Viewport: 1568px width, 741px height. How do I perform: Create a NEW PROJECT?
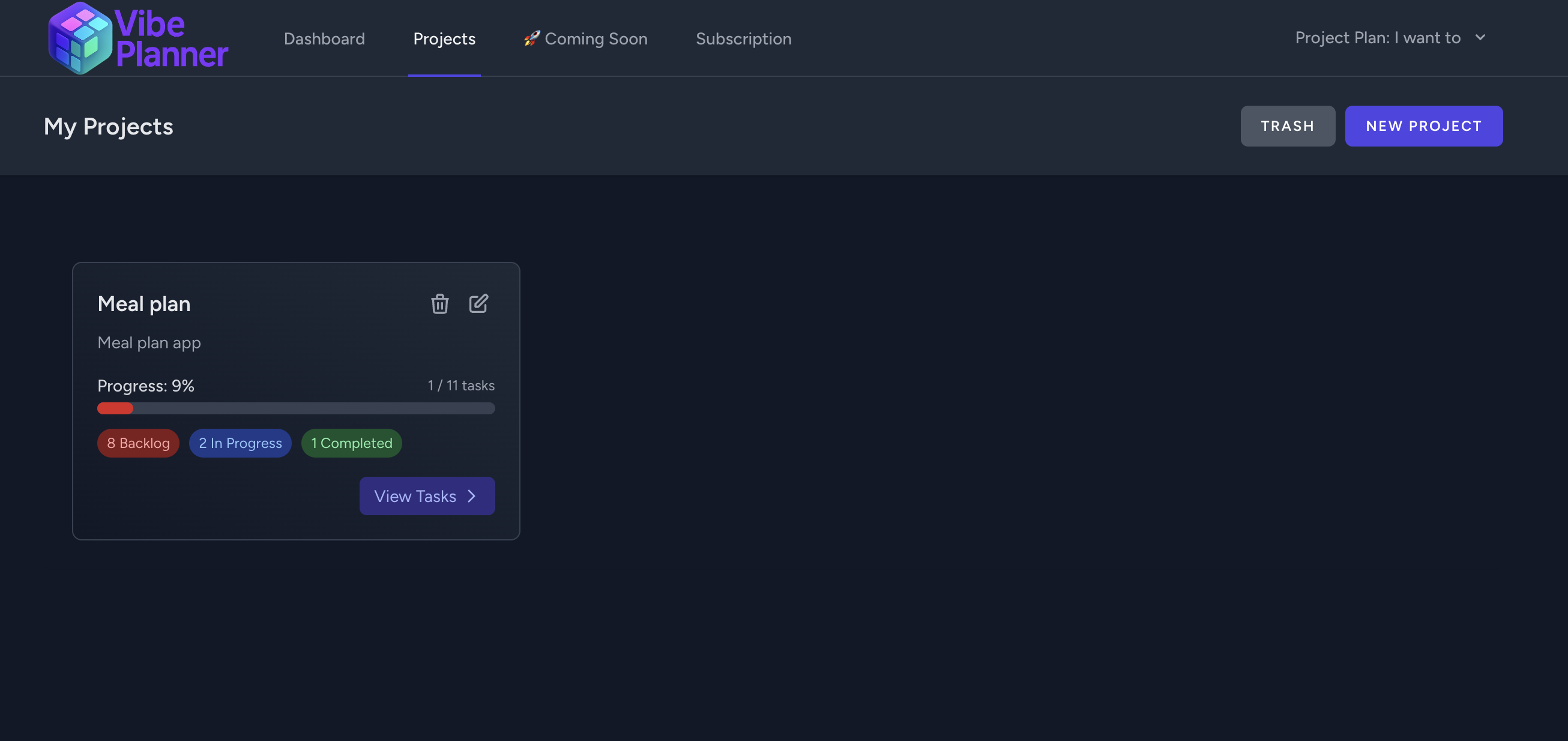click(1423, 126)
